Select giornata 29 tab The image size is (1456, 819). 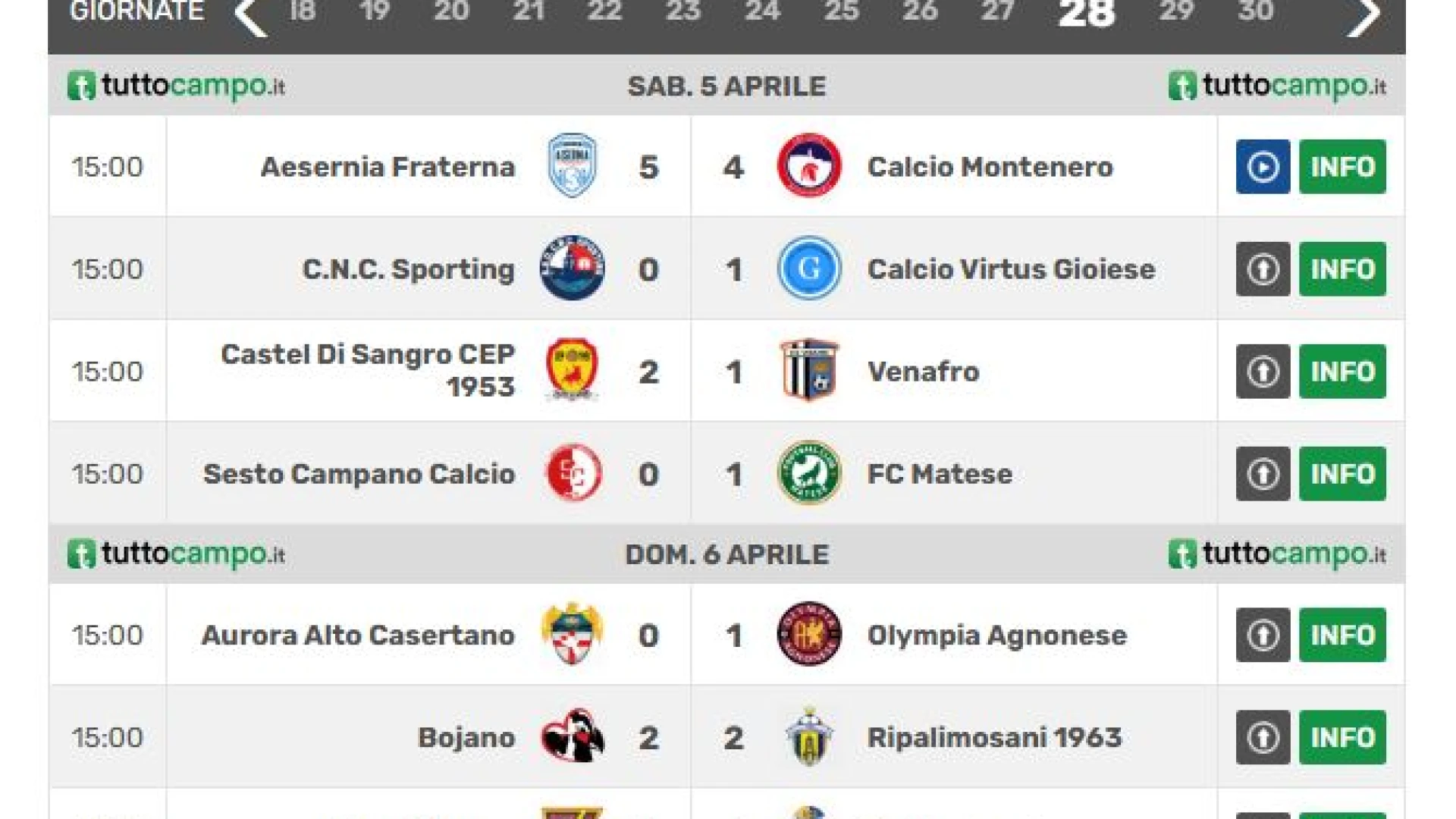click(1176, 11)
